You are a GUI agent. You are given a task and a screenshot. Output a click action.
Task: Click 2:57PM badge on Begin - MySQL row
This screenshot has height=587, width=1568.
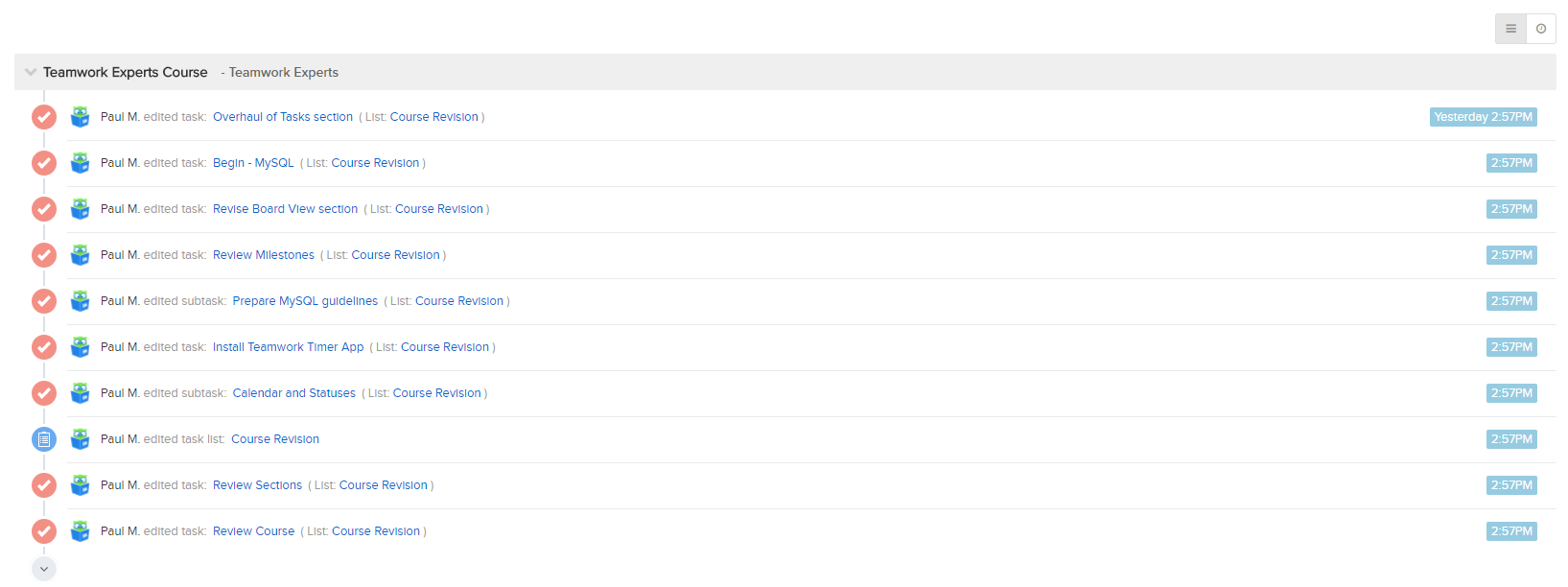tap(1511, 163)
